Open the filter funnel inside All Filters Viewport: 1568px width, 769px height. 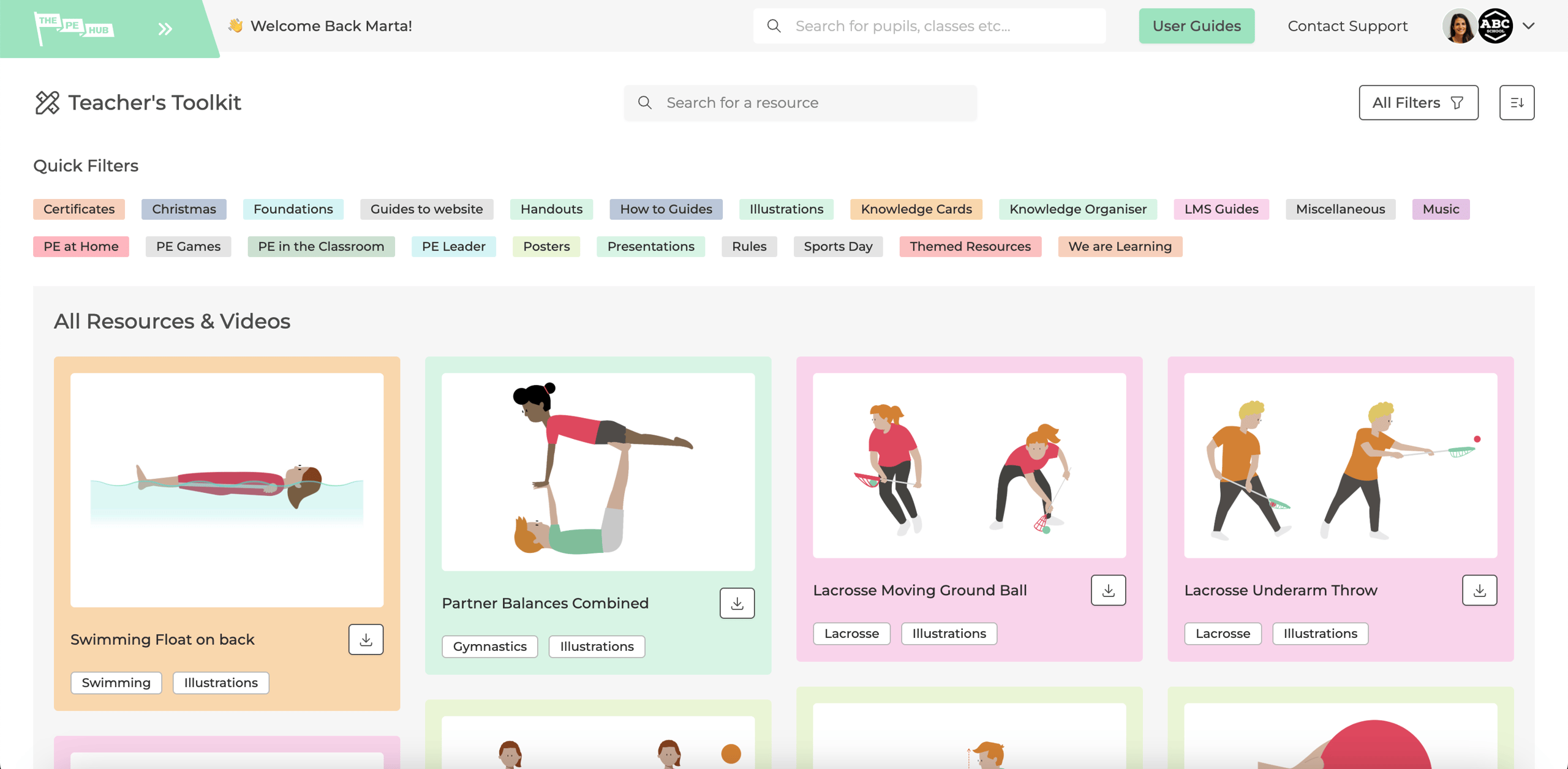click(x=1458, y=102)
